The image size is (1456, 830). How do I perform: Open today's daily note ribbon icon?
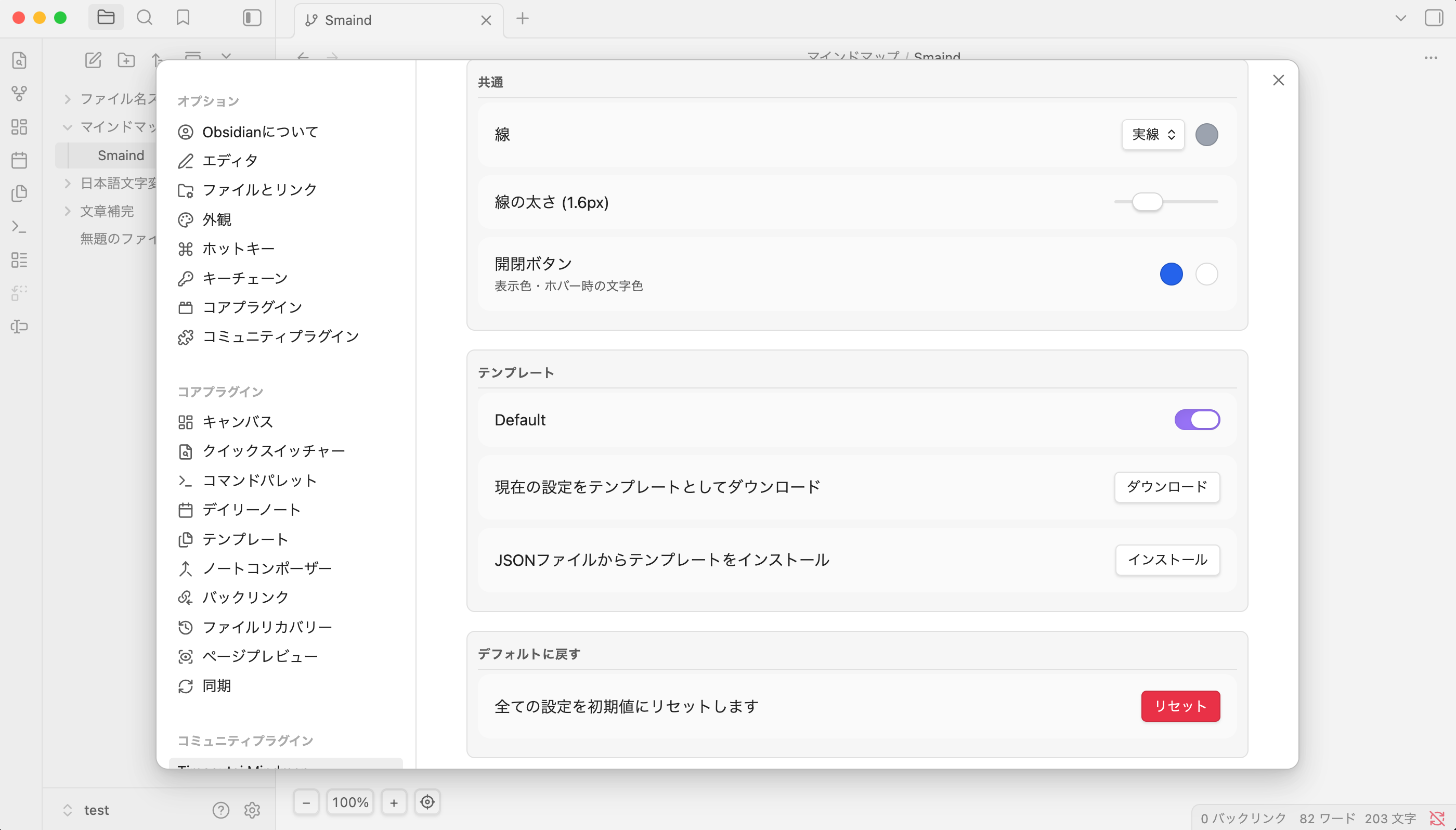[x=19, y=160]
